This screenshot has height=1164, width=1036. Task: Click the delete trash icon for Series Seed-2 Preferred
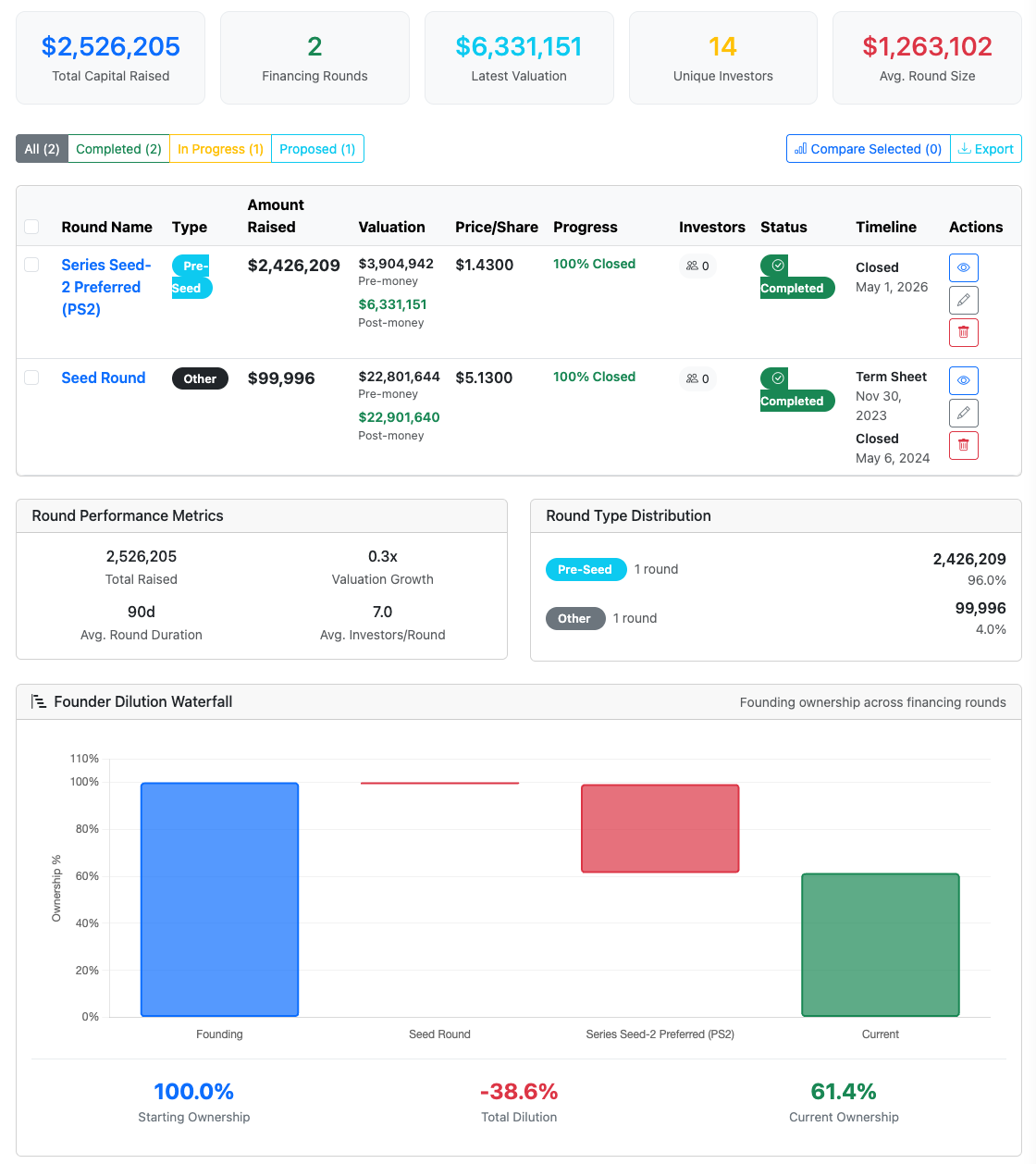pyautogui.click(x=963, y=332)
